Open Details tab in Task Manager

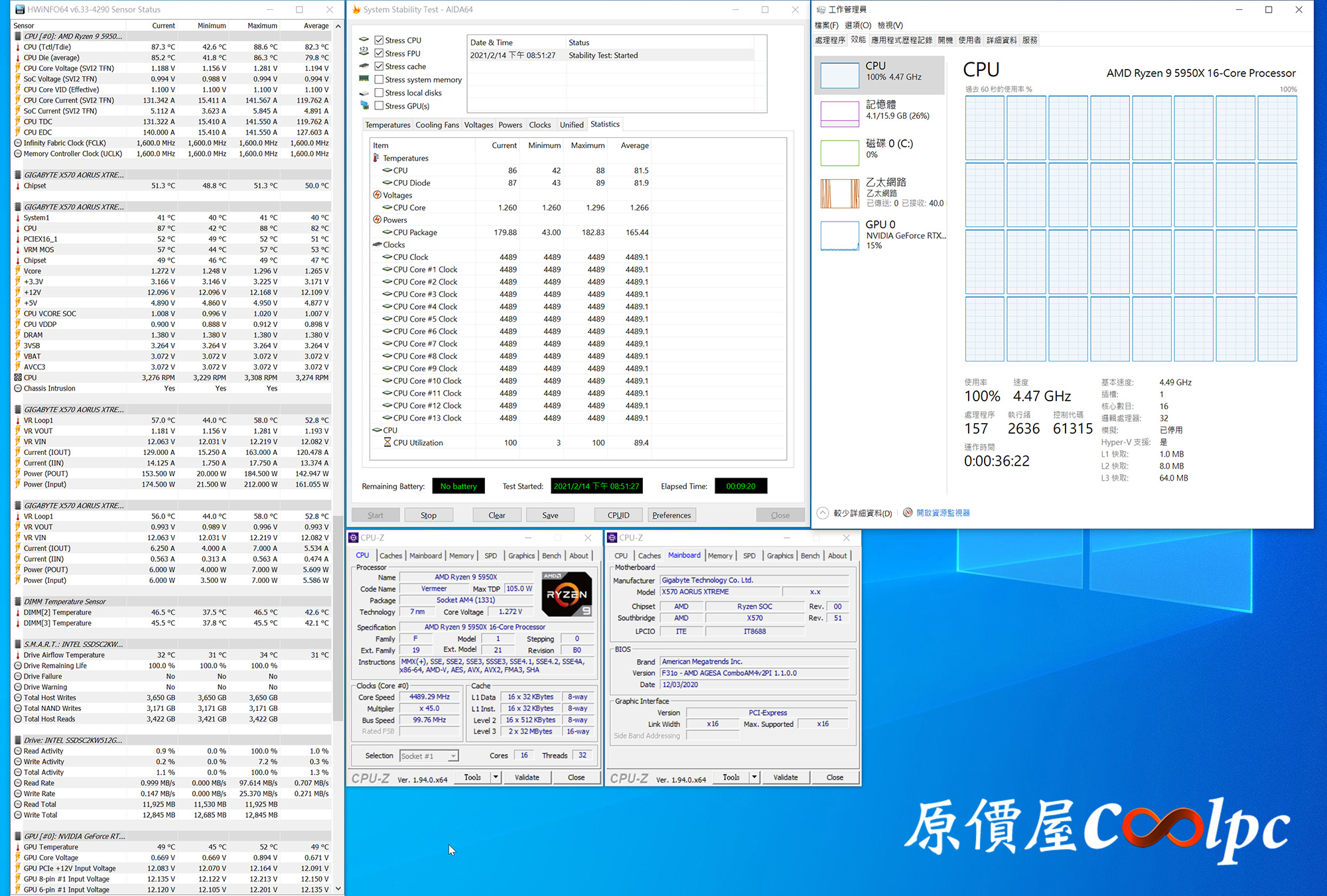[1001, 40]
